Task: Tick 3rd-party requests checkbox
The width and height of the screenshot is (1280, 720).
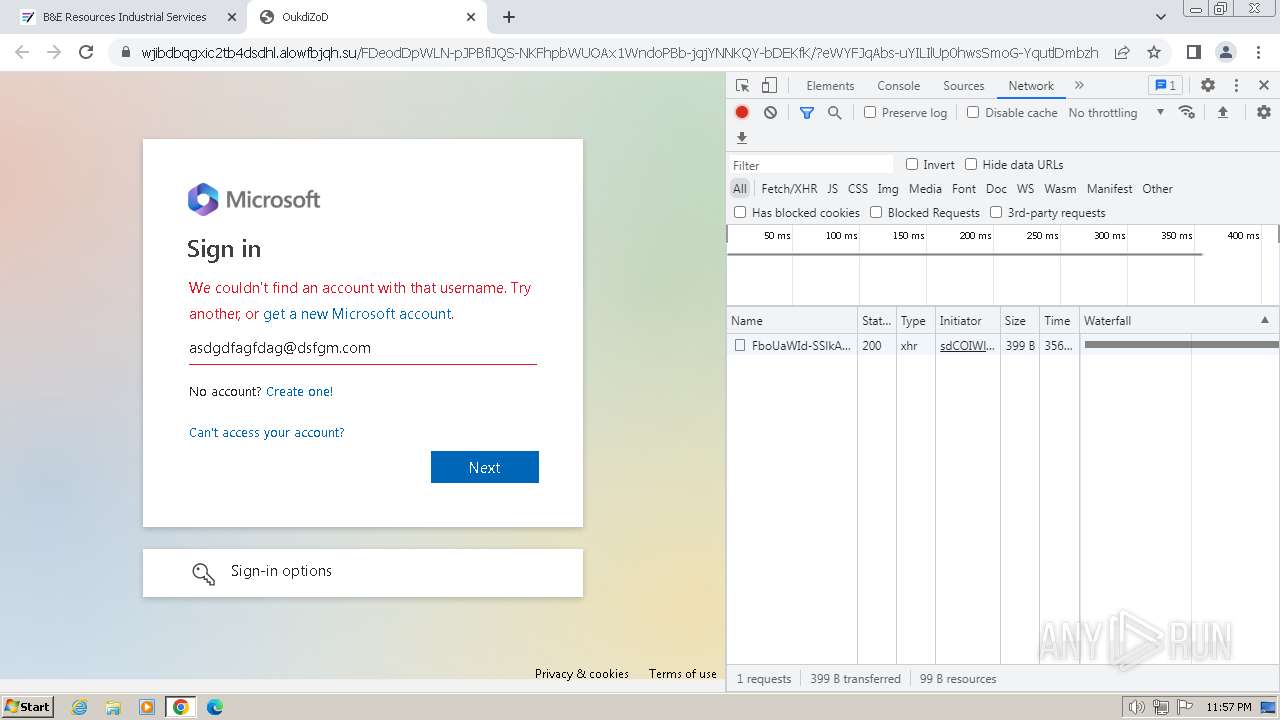Action: point(996,212)
